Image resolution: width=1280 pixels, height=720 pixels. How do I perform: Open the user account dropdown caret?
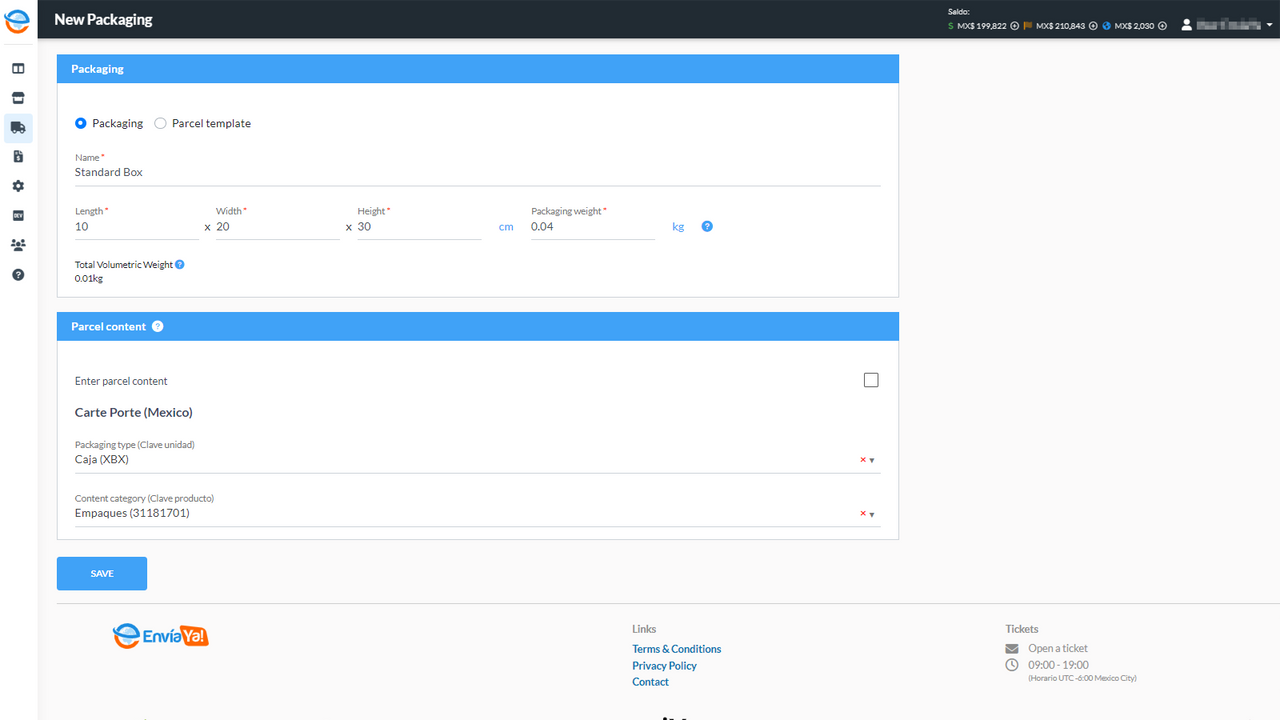point(1269,25)
